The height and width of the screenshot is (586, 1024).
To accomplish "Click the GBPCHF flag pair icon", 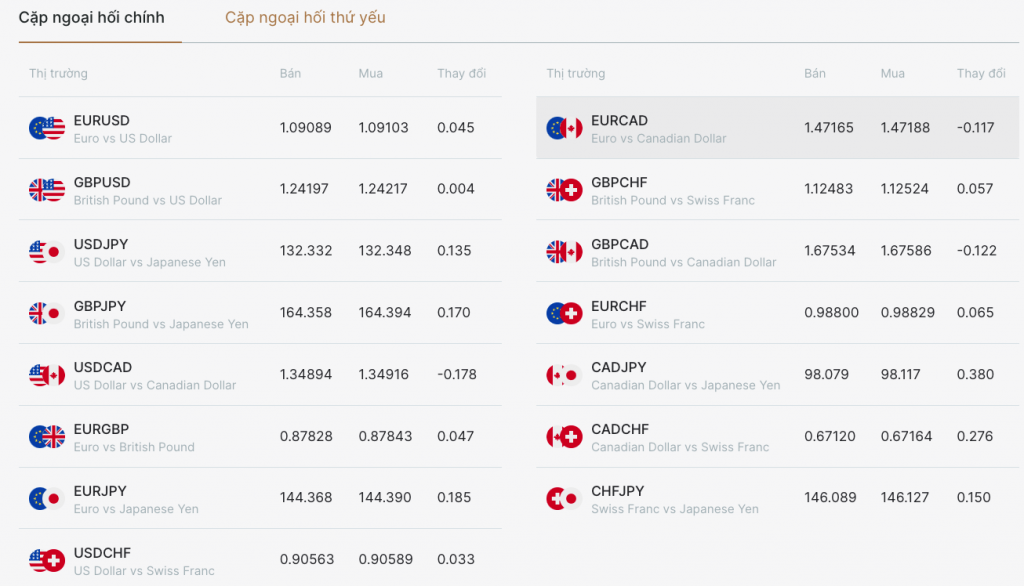I will (x=564, y=190).
